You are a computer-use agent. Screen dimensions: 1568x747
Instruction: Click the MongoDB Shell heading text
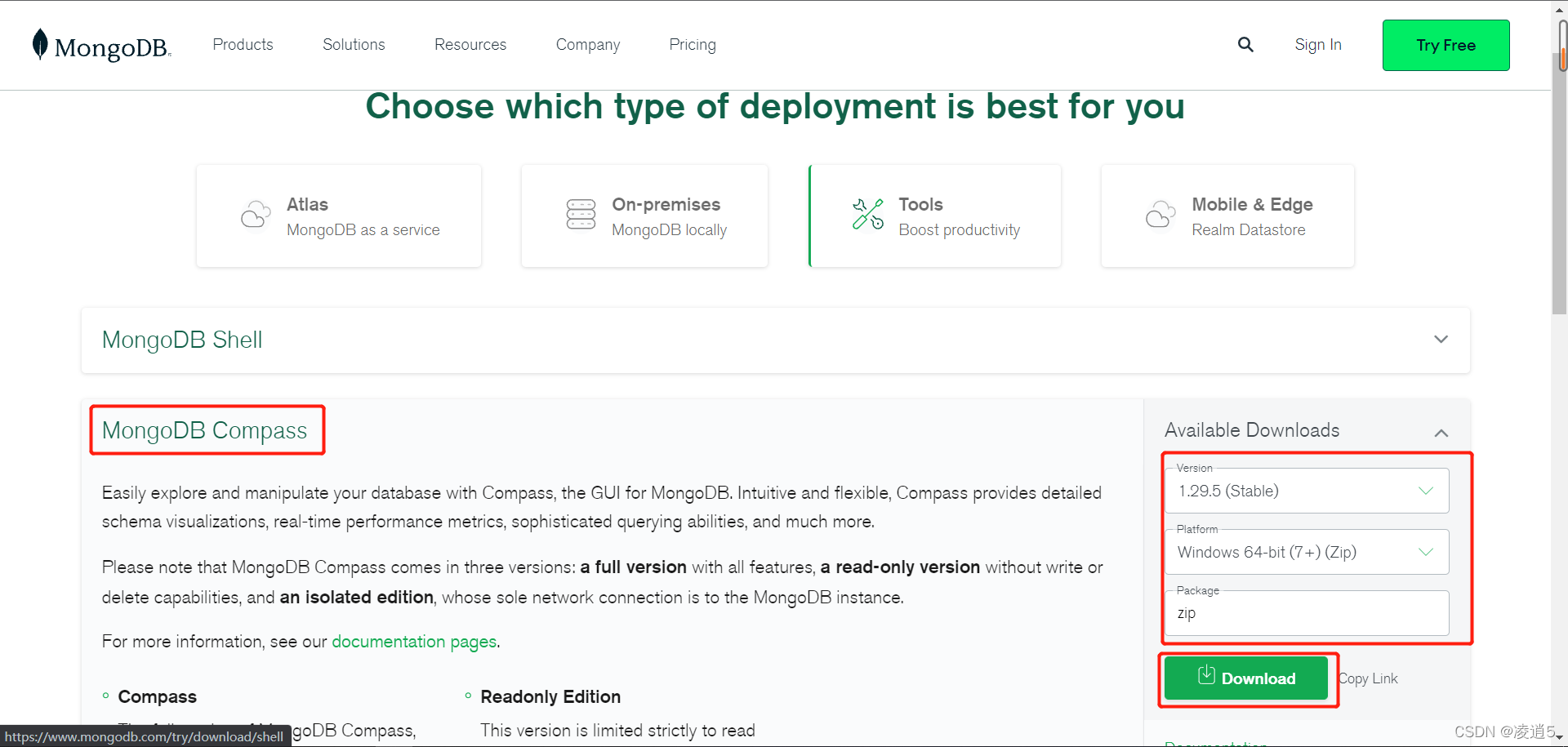click(182, 340)
